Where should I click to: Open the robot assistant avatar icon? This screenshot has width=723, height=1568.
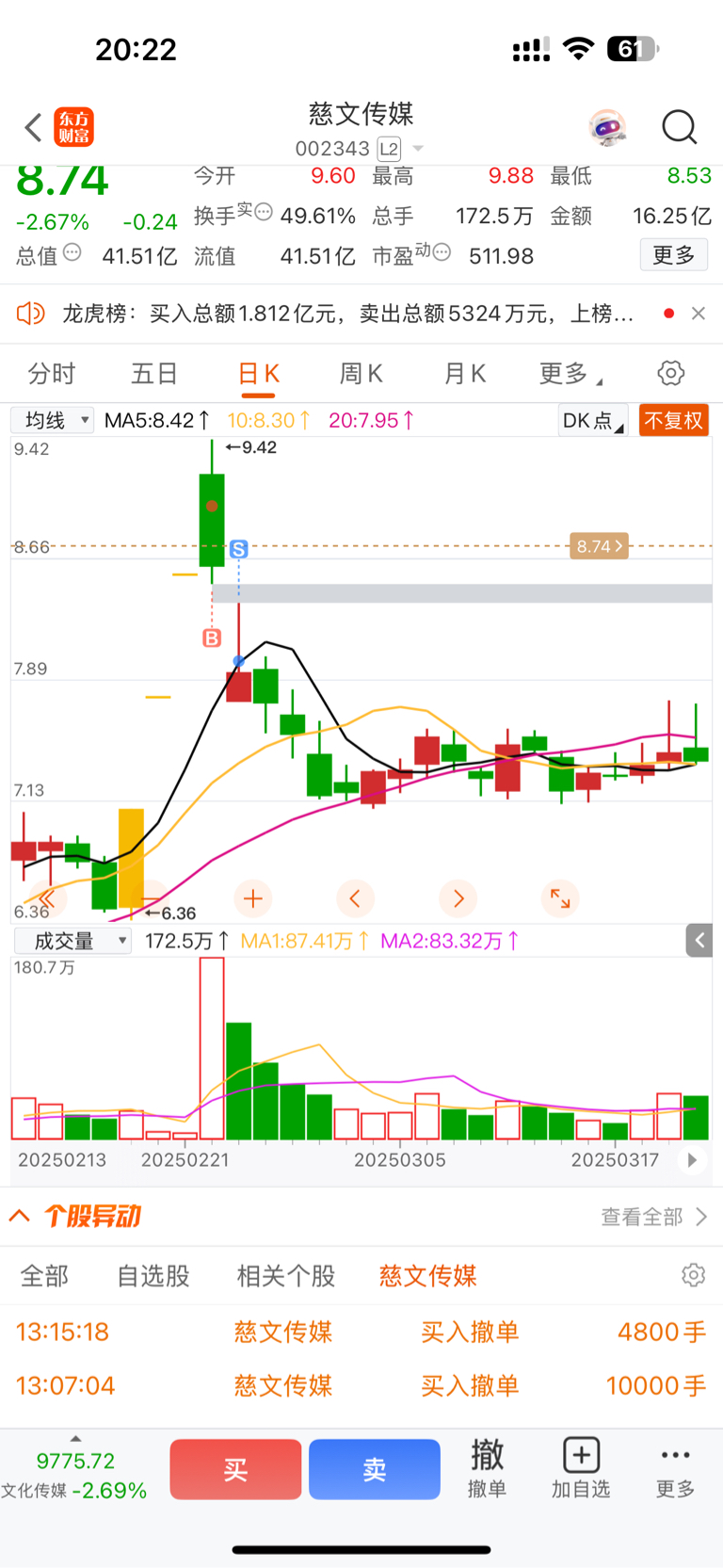[x=607, y=127]
